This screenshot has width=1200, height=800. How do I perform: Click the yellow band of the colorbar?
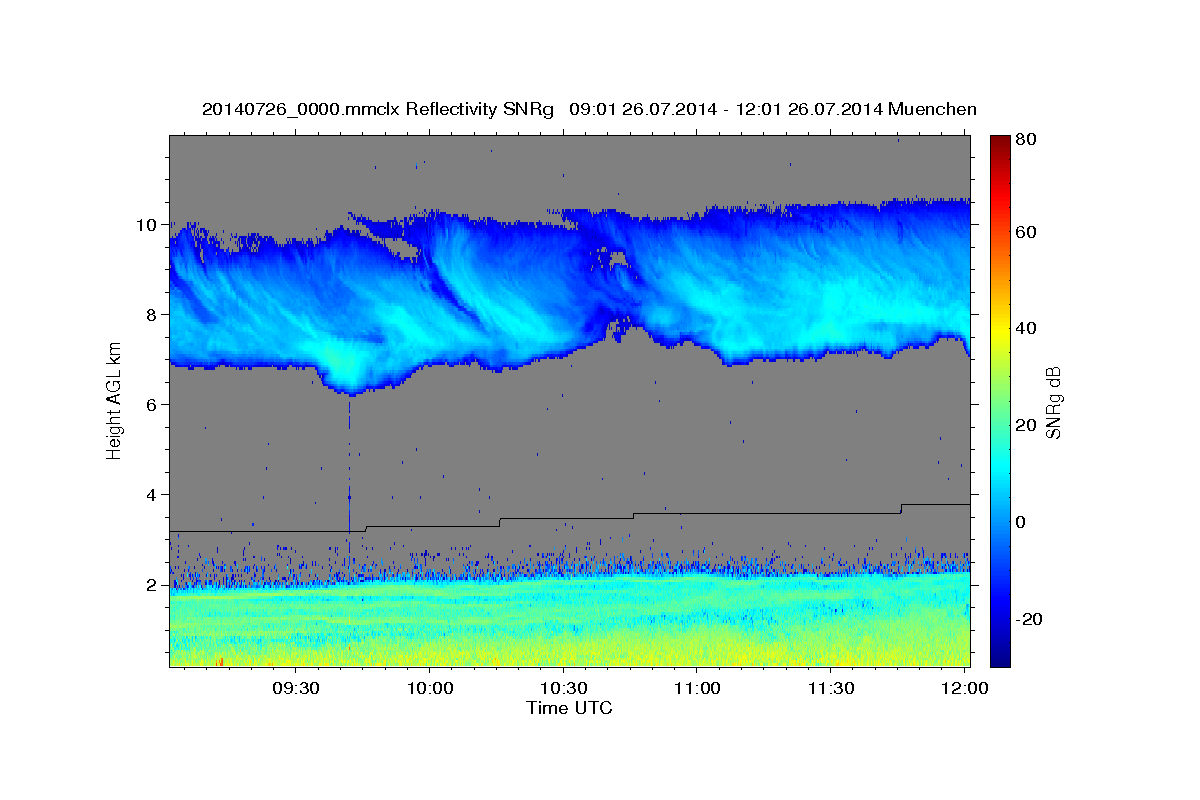click(1000, 330)
